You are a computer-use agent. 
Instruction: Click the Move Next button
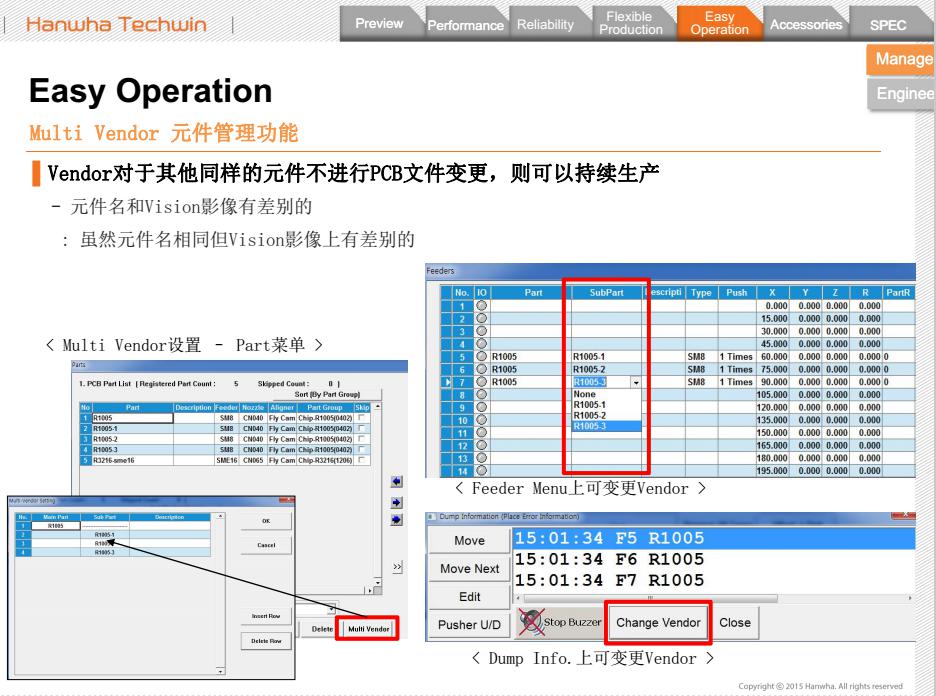pos(469,568)
